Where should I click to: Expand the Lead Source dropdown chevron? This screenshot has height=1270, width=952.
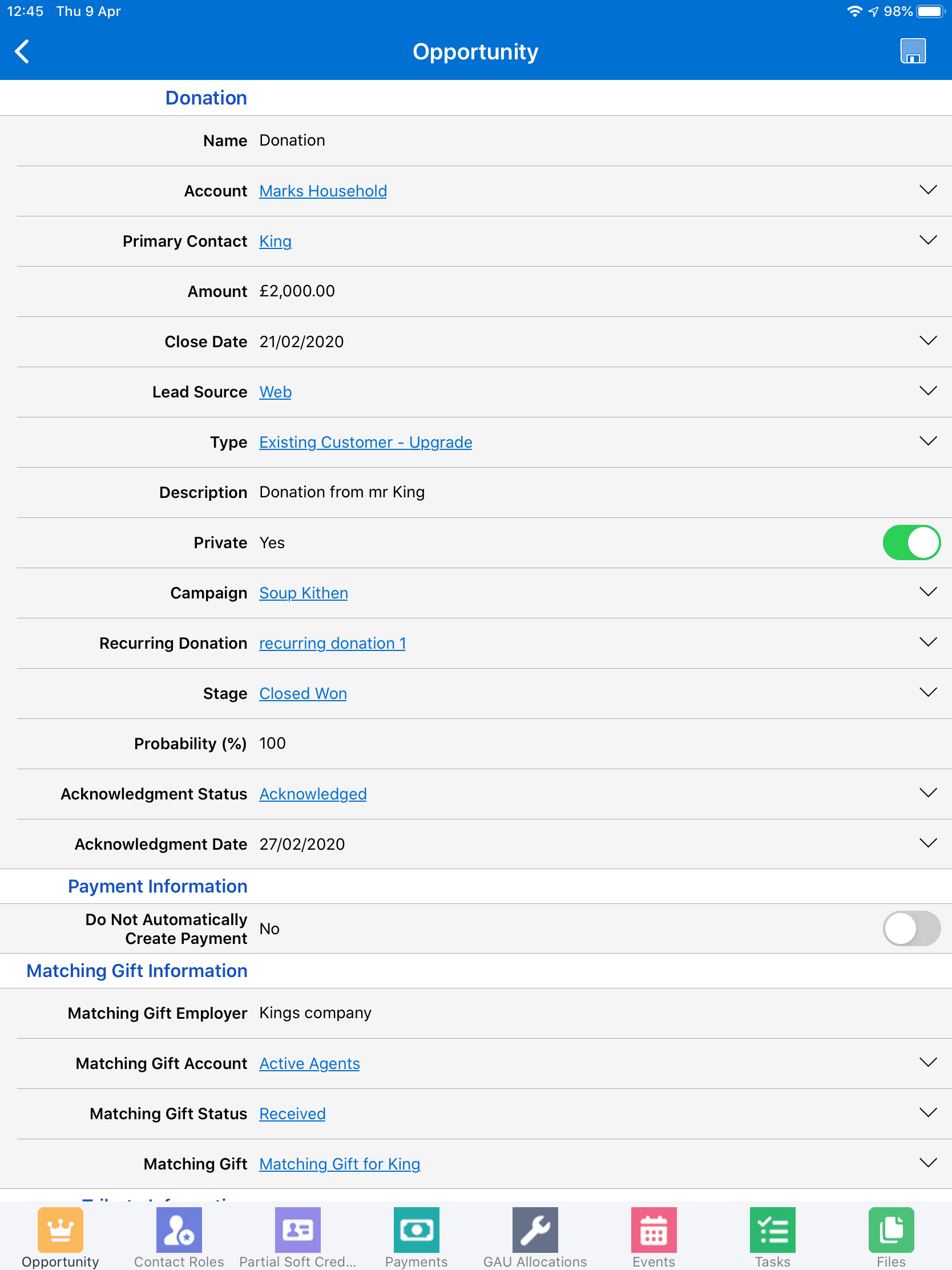pos(927,391)
